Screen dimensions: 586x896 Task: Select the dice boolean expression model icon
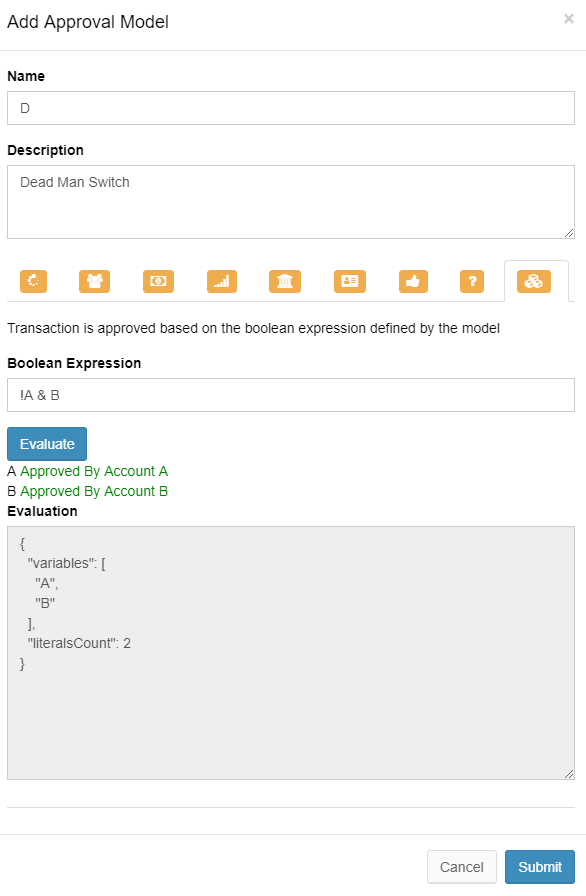click(x=534, y=281)
